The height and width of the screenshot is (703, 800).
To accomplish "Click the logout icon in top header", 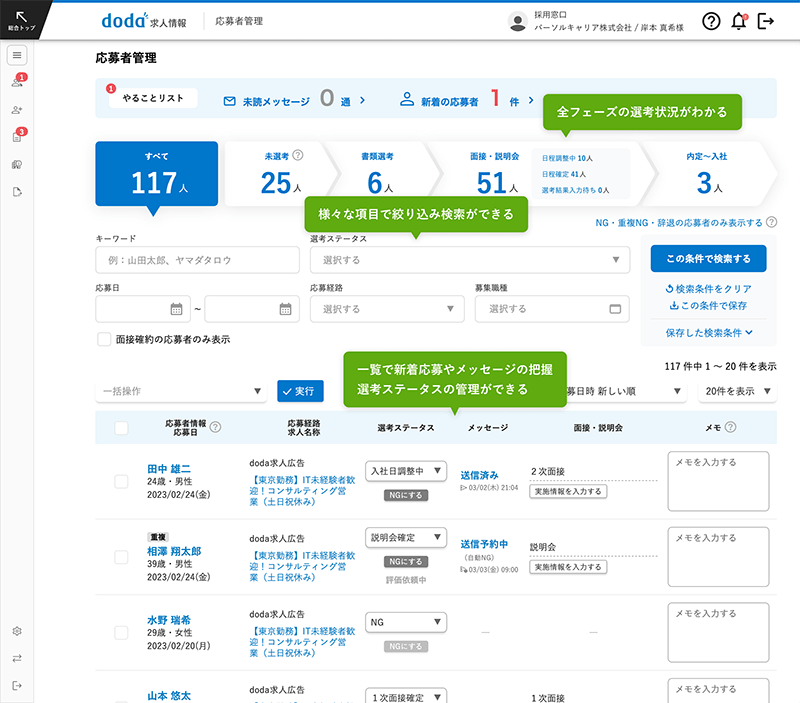I will click(767, 21).
